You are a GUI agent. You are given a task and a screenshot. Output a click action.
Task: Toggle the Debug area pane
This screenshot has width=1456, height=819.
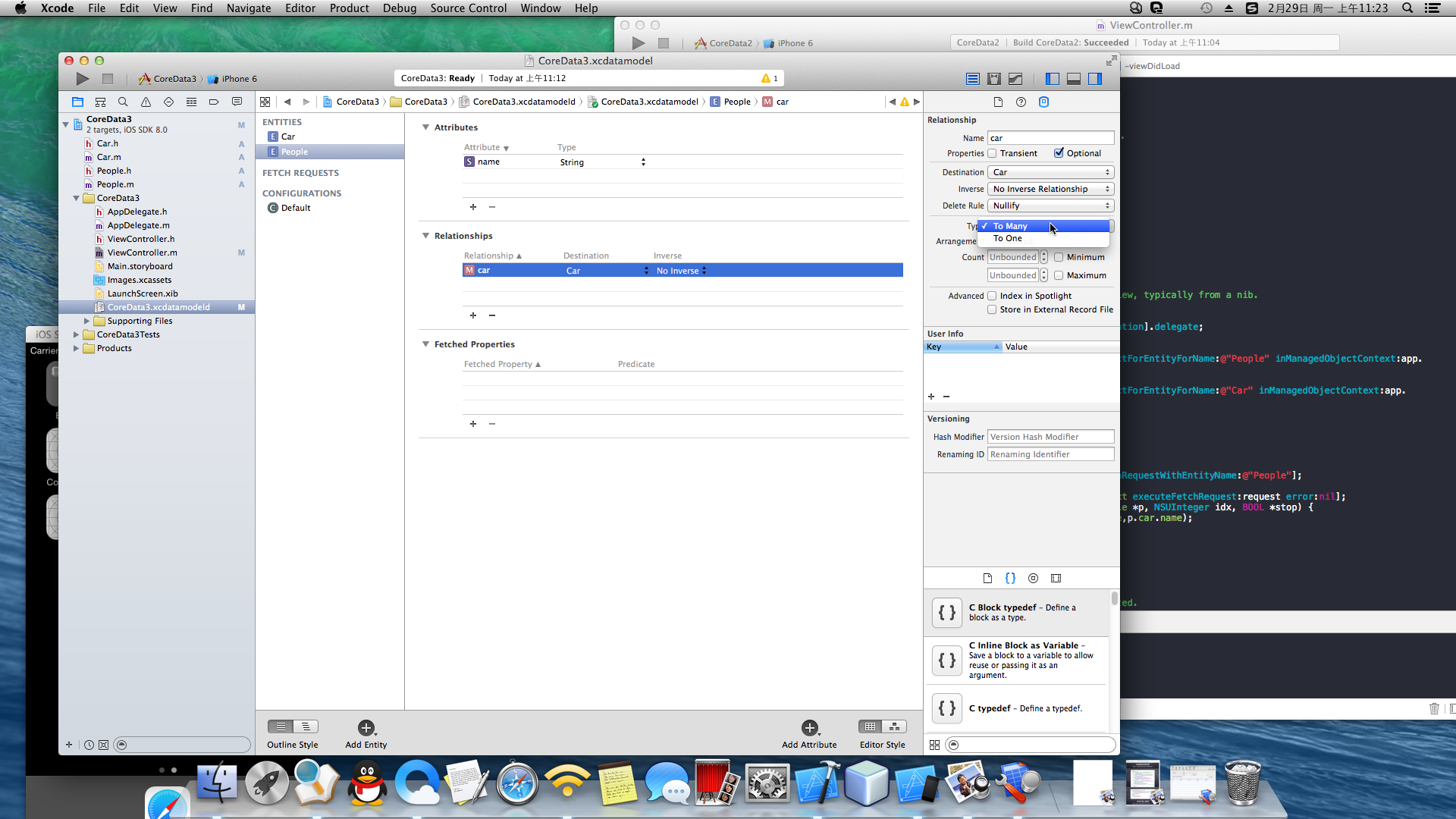pyautogui.click(x=1074, y=79)
